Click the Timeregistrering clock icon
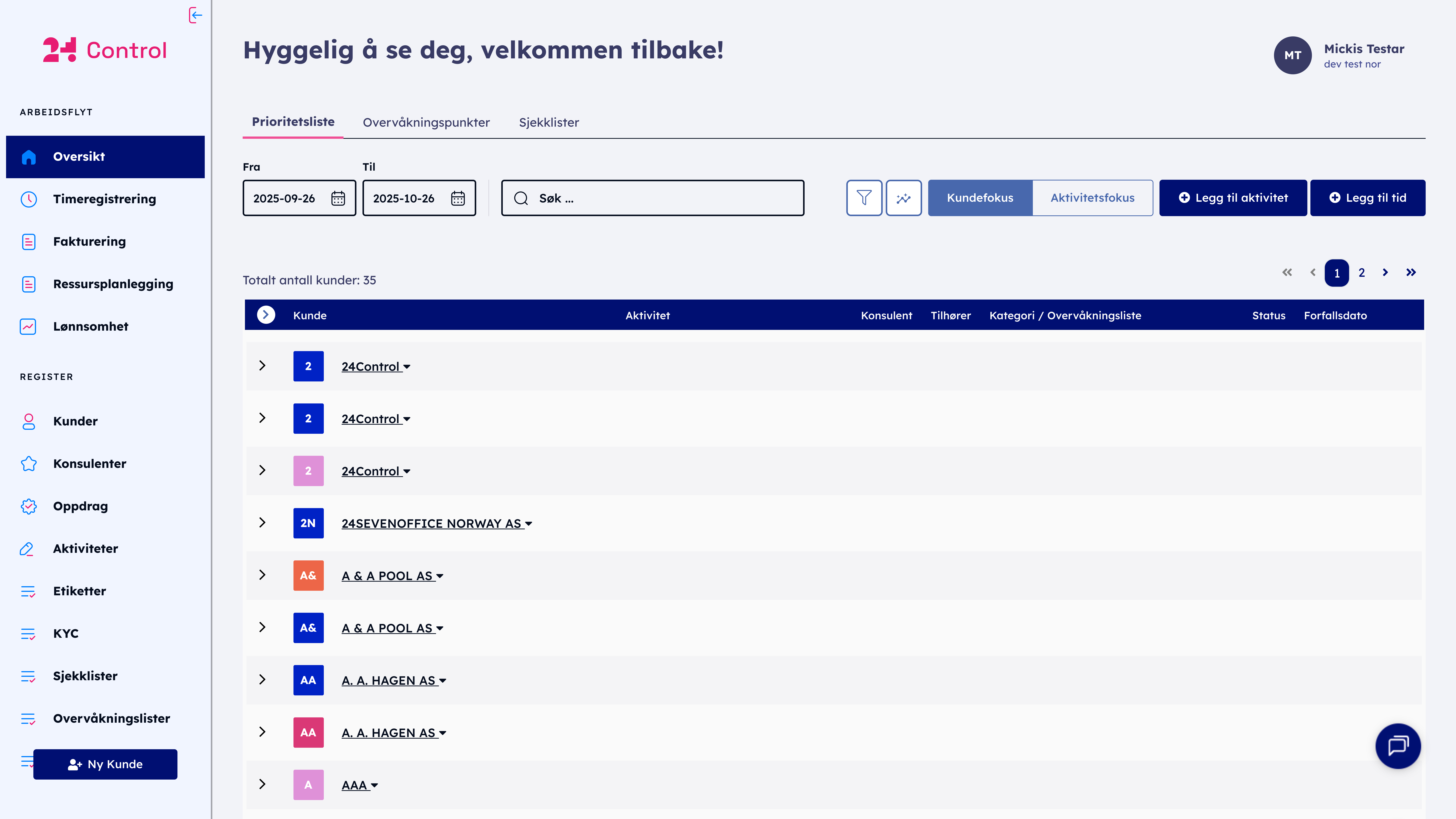 tap(29, 199)
